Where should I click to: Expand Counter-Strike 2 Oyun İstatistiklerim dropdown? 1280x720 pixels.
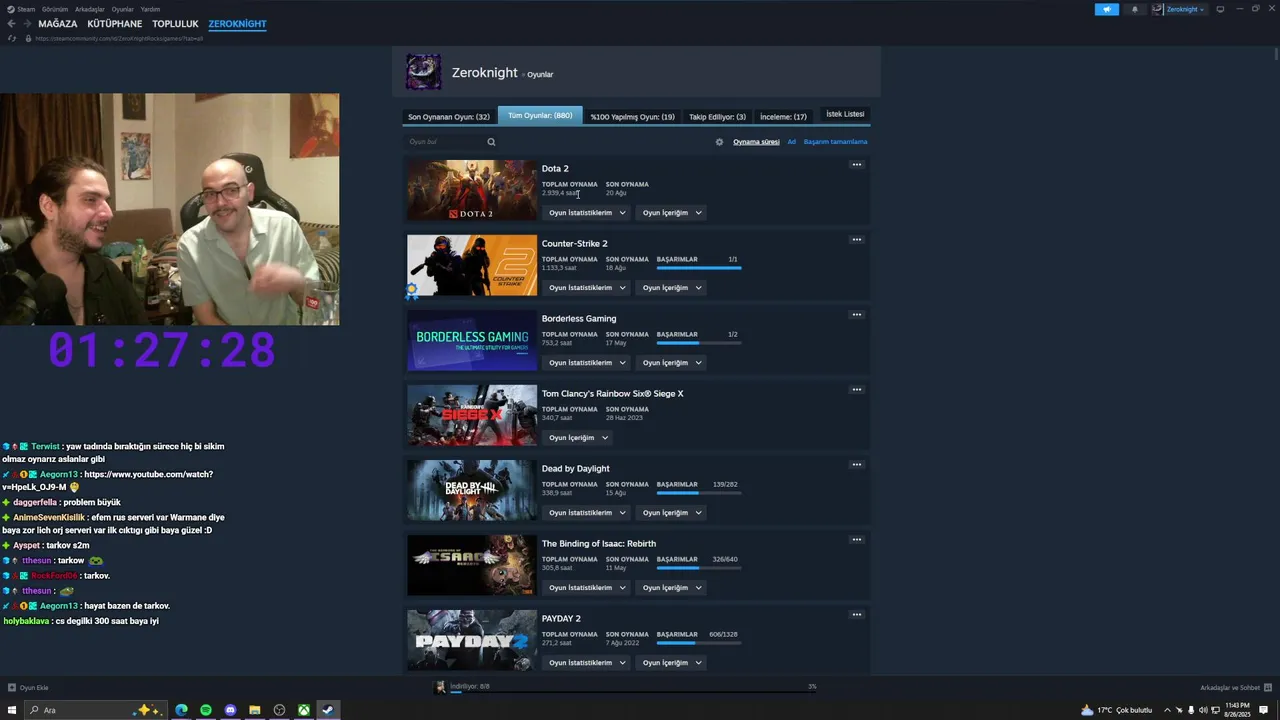pos(588,288)
